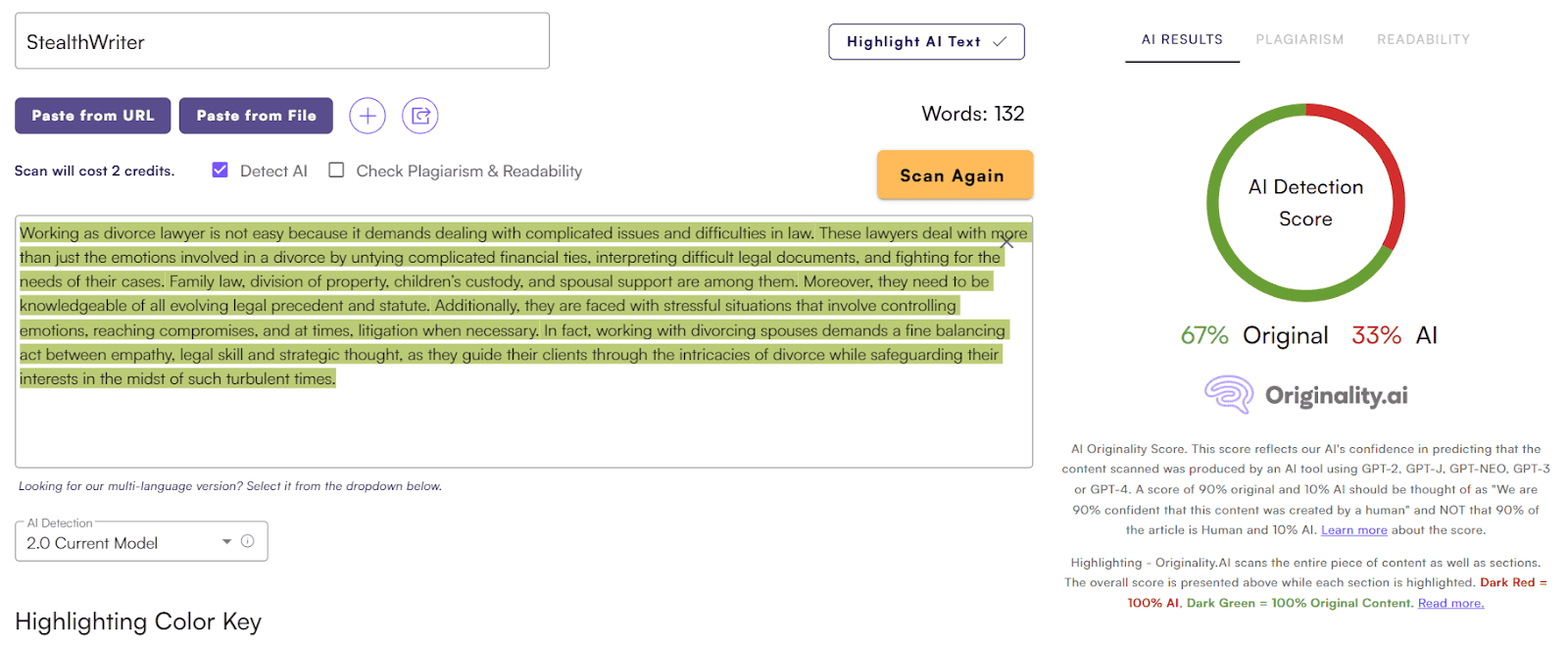Toggle the Detect AI checkbox

(220, 171)
